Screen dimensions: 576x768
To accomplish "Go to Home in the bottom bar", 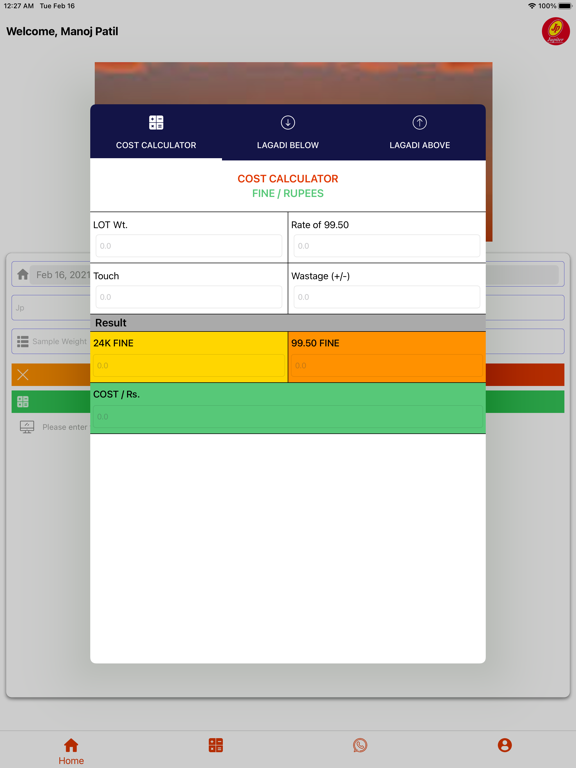I will 71,751.
